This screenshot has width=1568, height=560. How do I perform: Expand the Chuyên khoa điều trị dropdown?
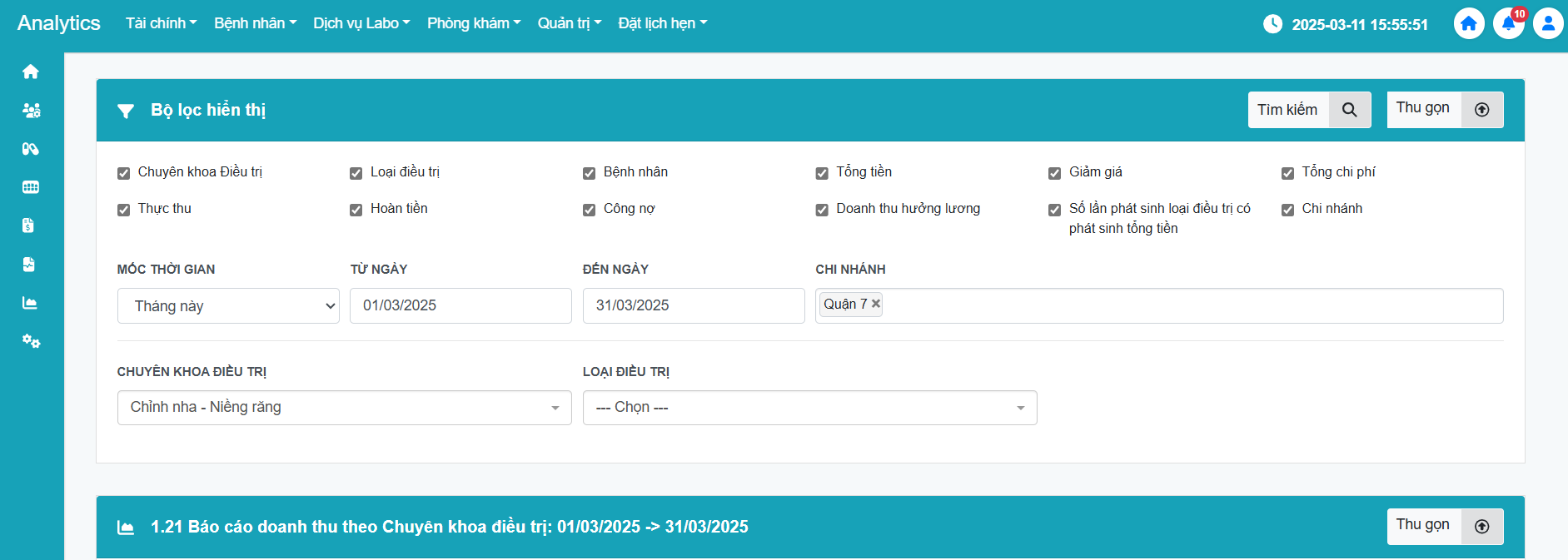pos(344,408)
